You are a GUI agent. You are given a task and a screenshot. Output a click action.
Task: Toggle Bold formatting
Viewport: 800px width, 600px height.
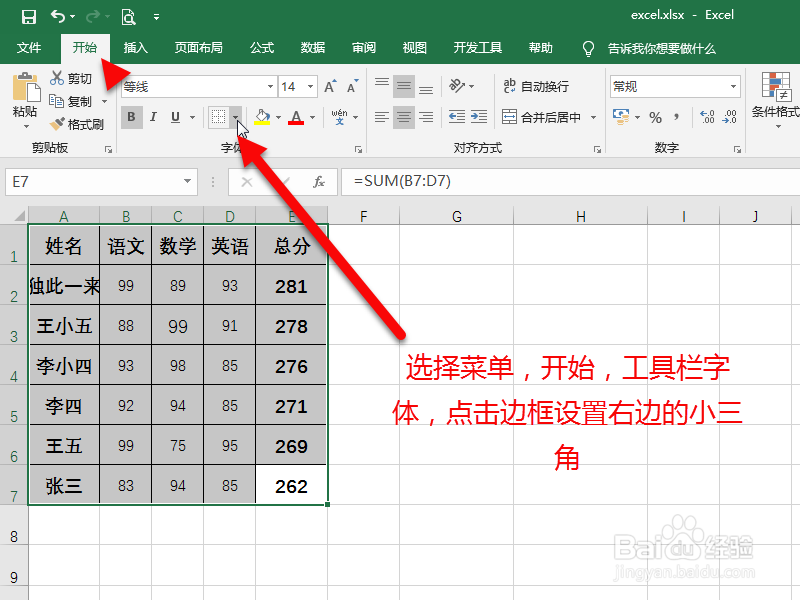click(x=131, y=117)
